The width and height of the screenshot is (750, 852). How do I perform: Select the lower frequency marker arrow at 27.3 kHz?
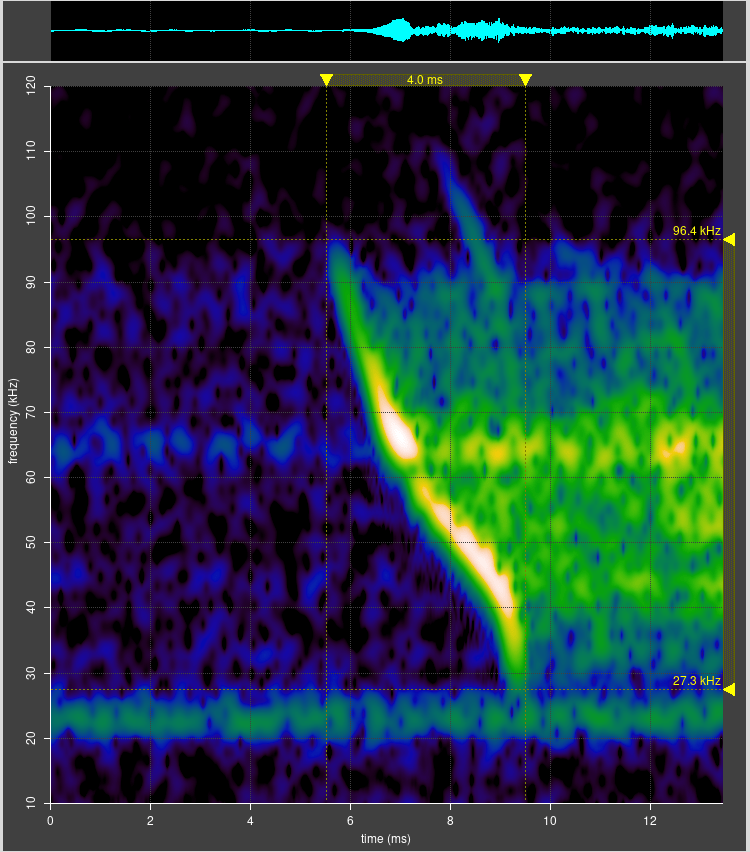coord(729,689)
